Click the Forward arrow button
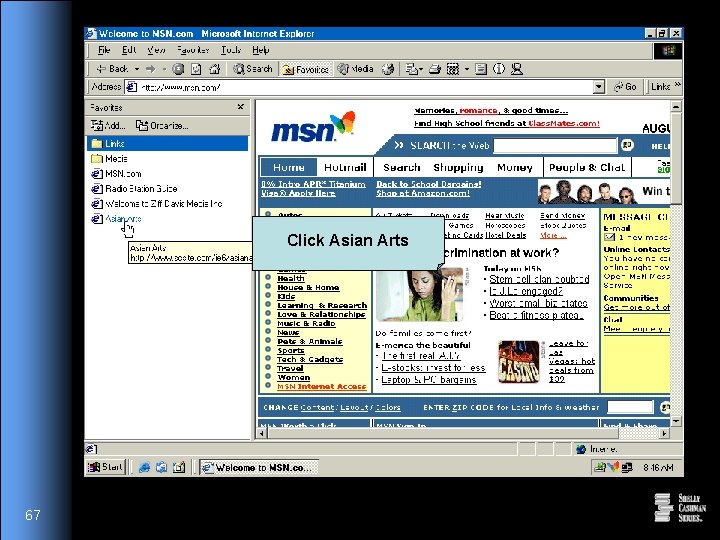The width and height of the screenshot is (720, 540). point(150,69)
